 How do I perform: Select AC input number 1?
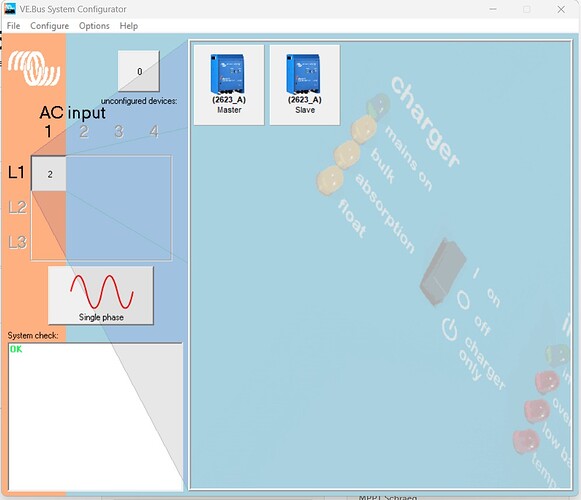48,132
